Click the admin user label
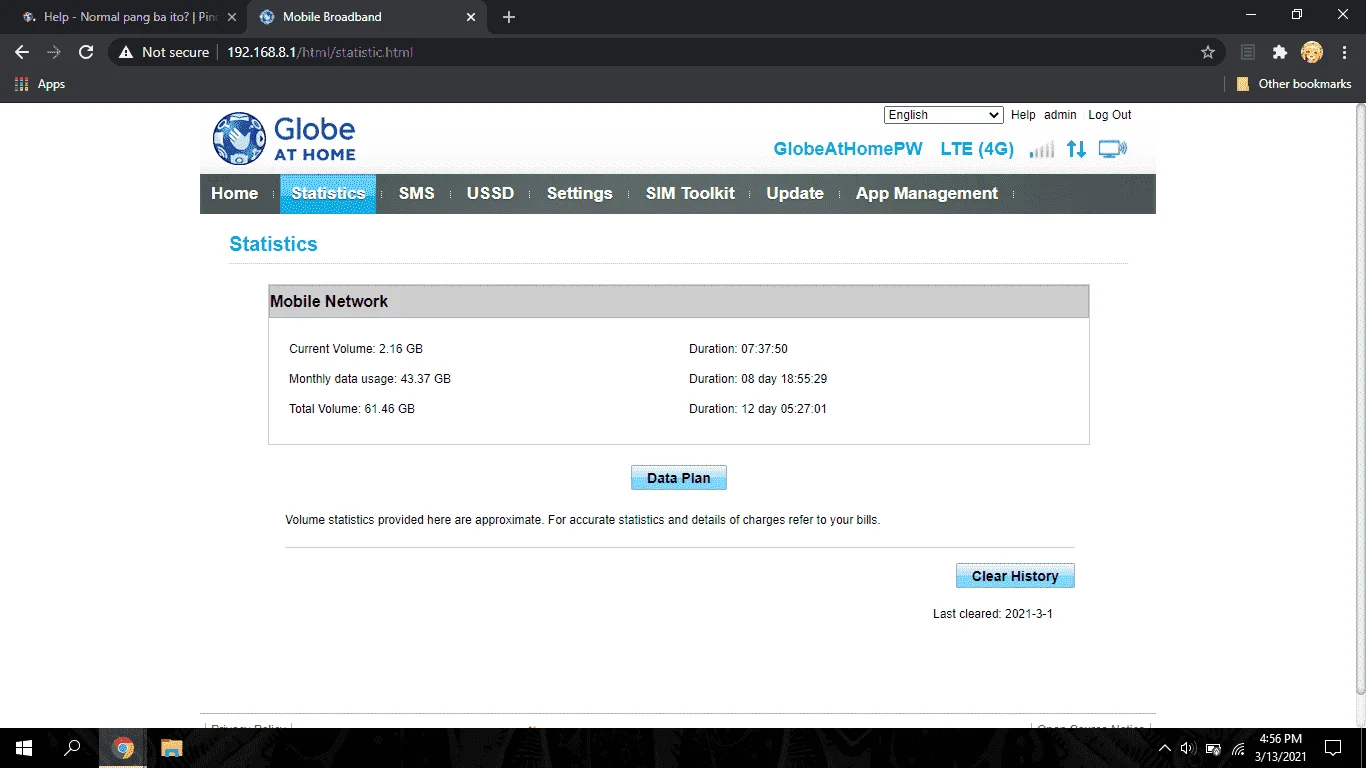The height and width of the screenshot is (768, 1366). point(1060,115)
